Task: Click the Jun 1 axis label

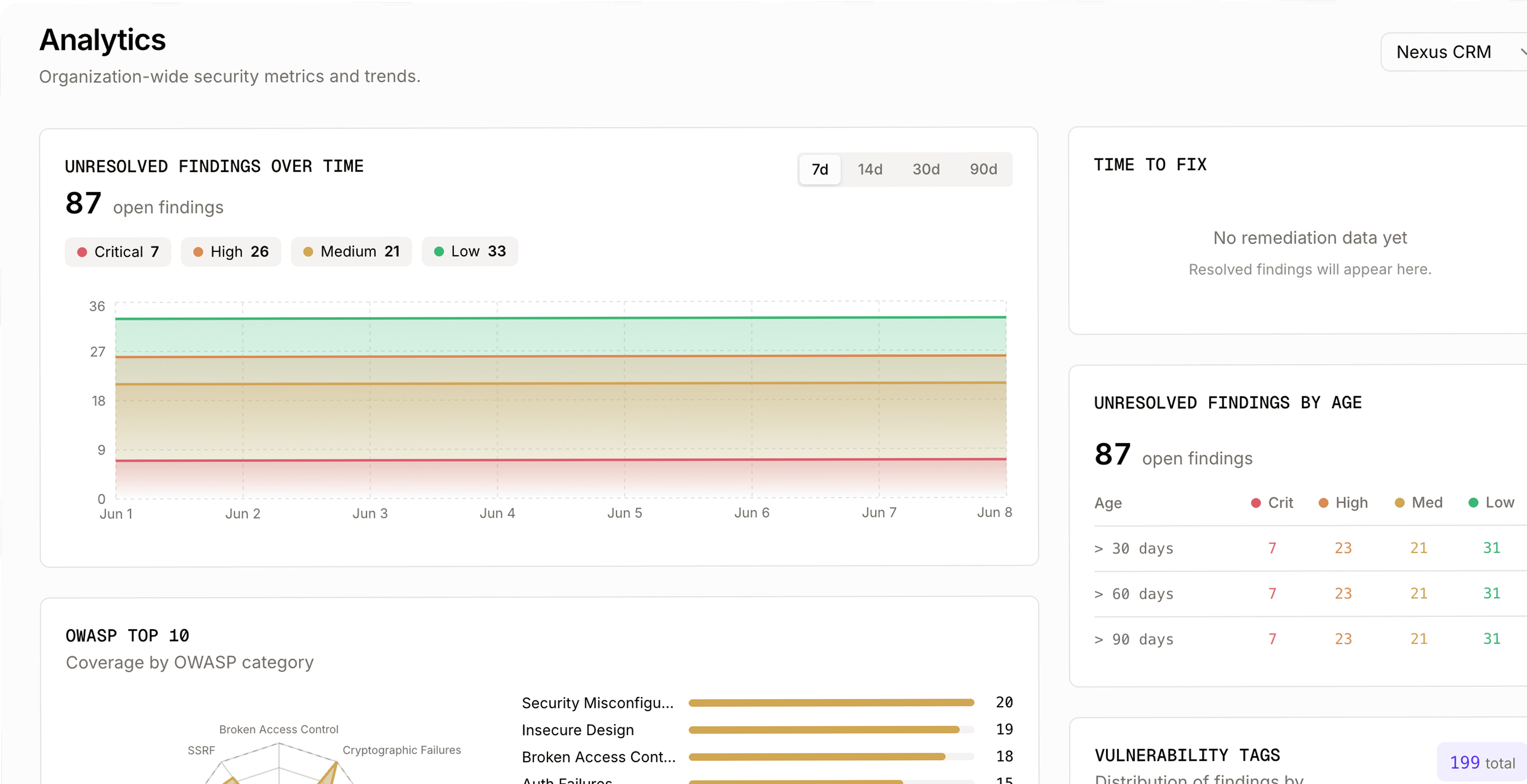Action: [116, 514]
